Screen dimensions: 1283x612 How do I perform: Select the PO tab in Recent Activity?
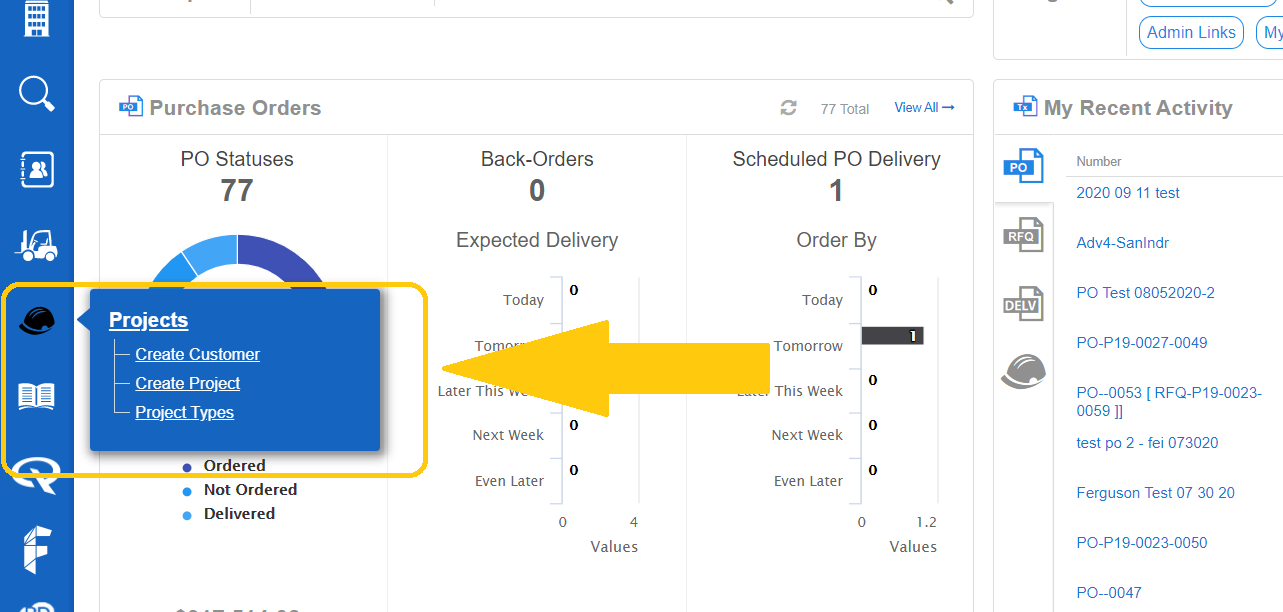[1023, 167]
